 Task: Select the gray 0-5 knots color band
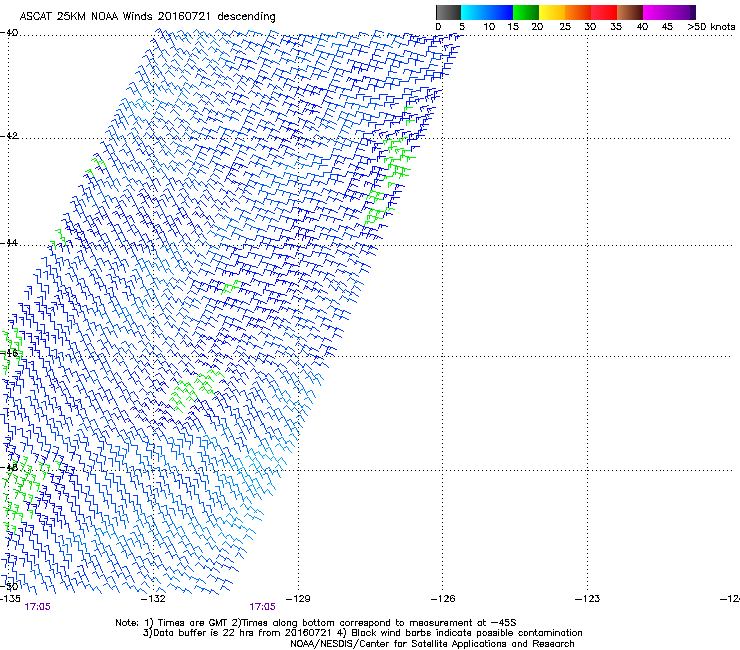pyautogui.click(x=448, y=12)
